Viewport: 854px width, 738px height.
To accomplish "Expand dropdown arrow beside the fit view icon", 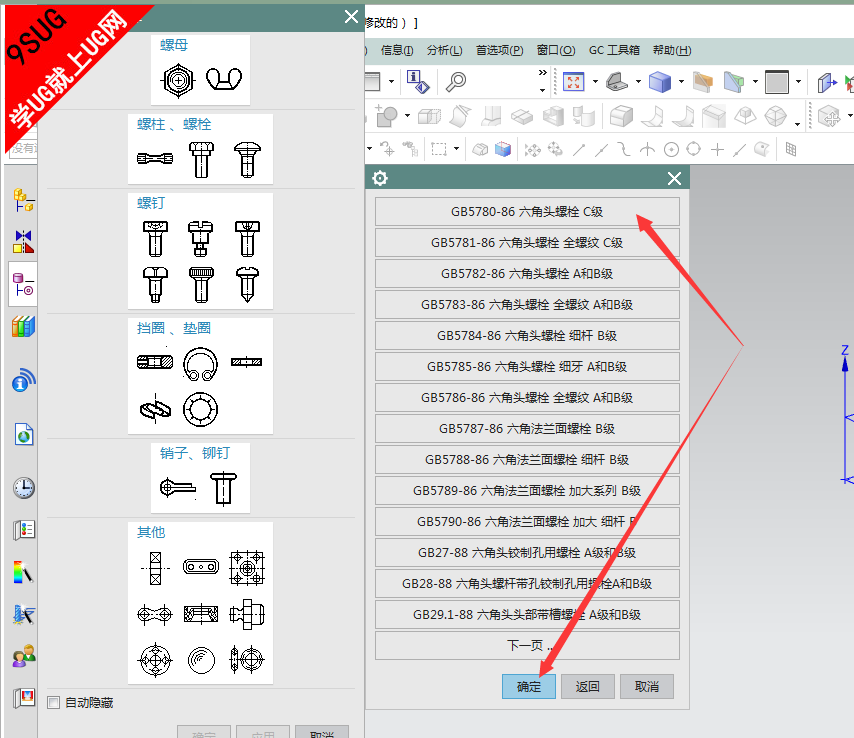I will coord(595,82).
